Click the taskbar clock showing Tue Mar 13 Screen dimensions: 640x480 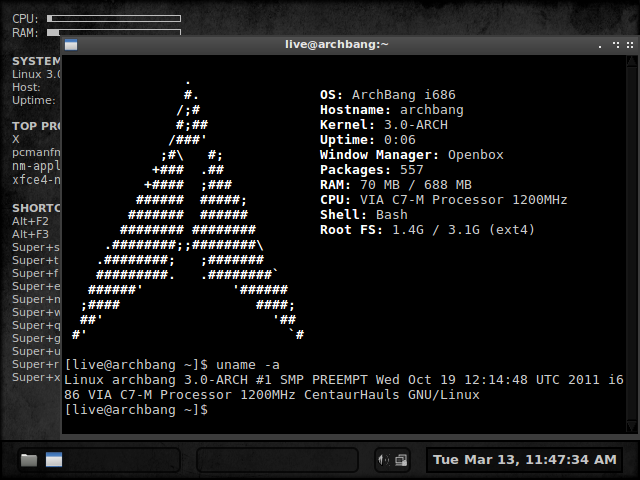(x=524, y=460)
